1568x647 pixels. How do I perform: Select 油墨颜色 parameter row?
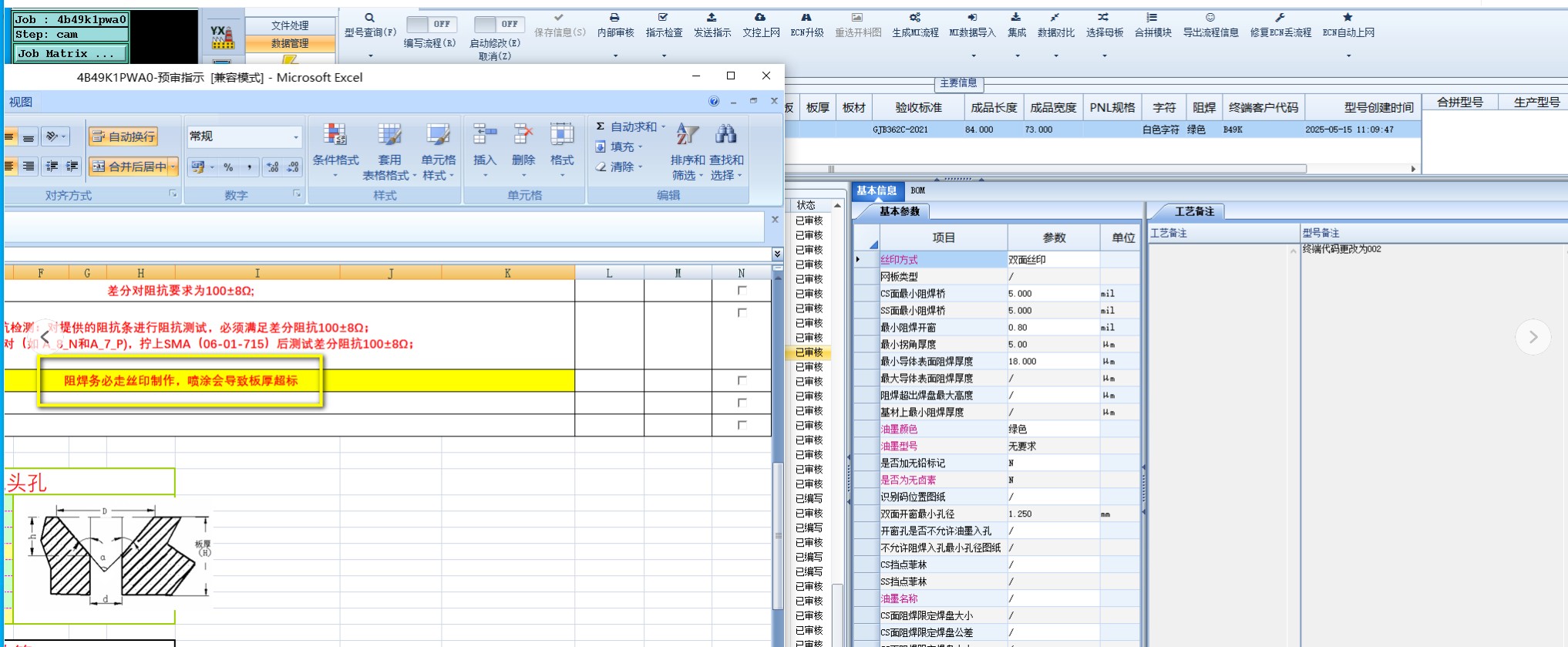pyautogui.click(x=996, y=429)
